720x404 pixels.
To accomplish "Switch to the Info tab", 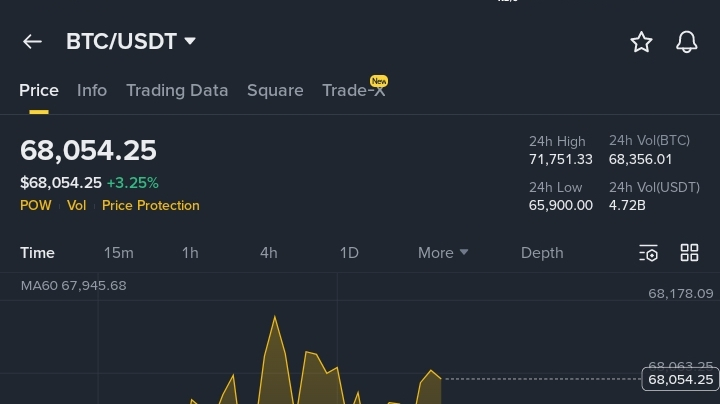I will [92, 90].
